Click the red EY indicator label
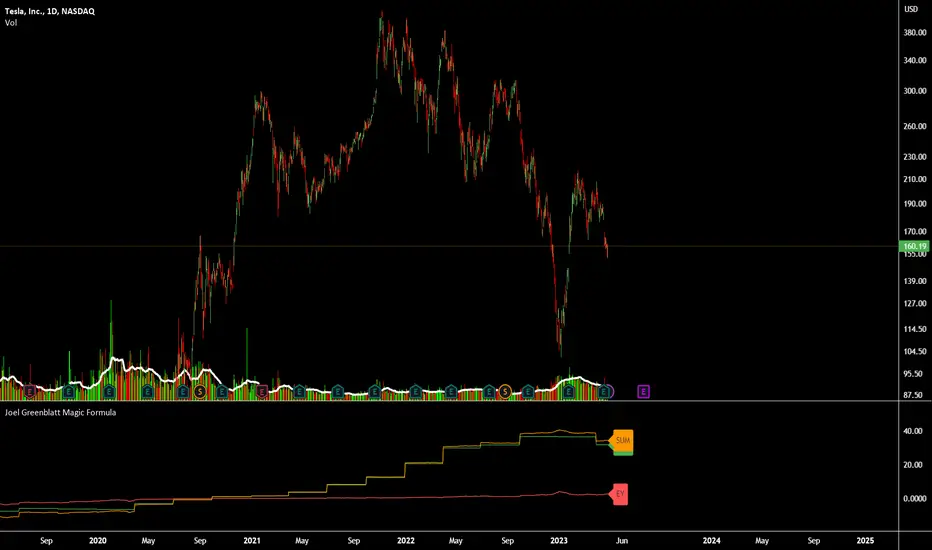 619,494
